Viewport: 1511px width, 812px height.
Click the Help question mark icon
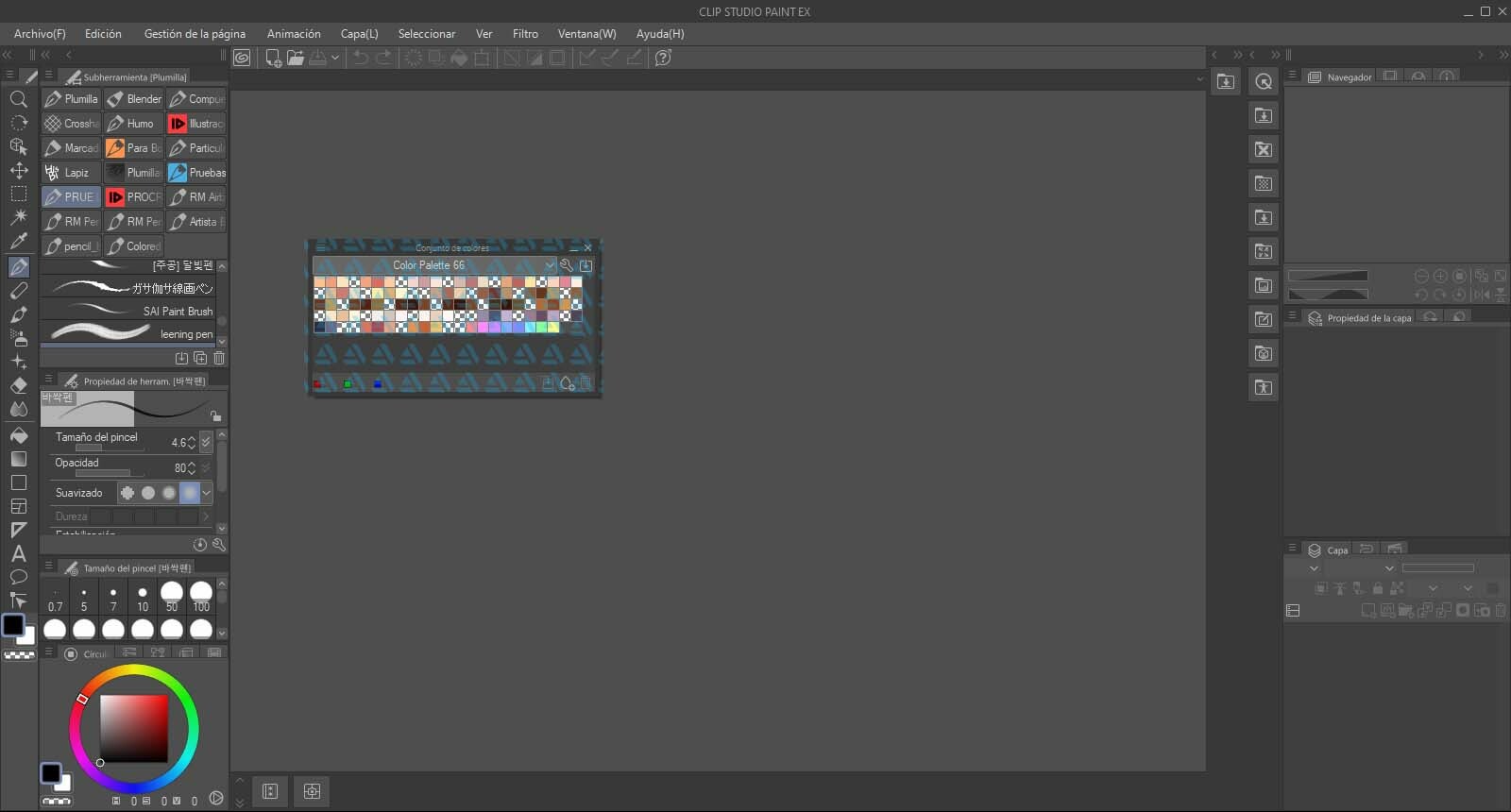(664, 58)
